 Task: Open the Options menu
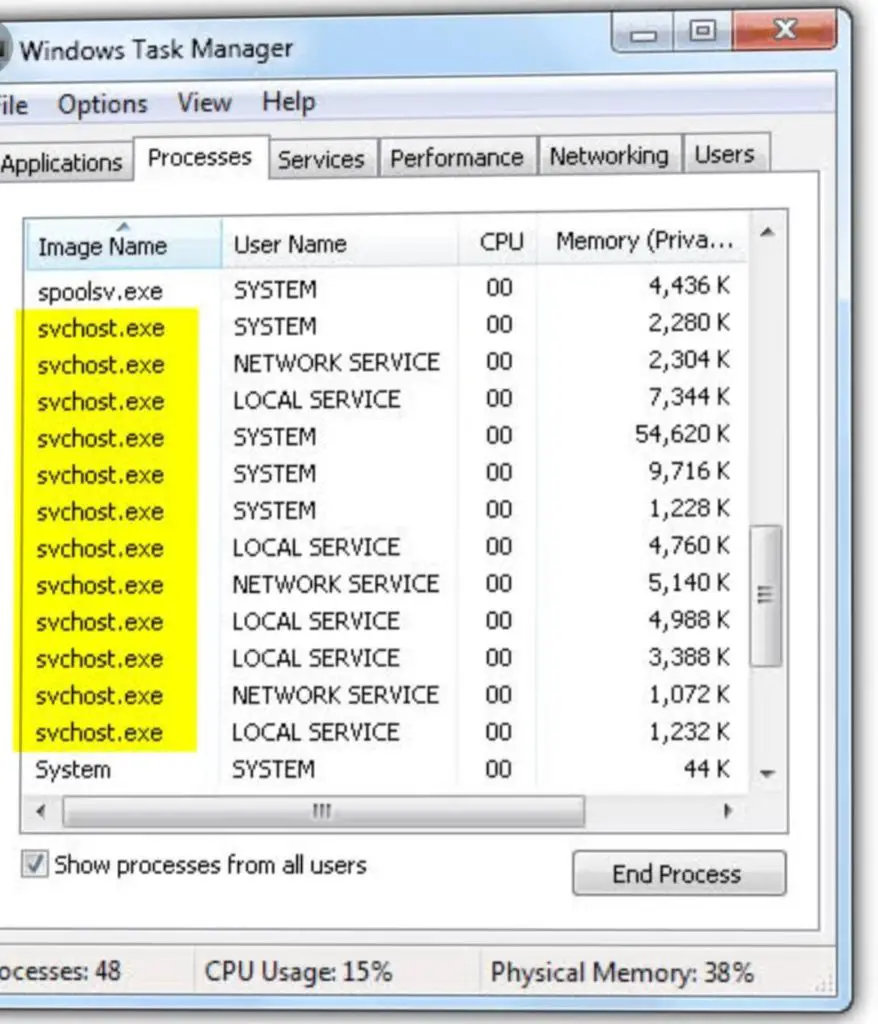pyautogui.click(x=103, y=104)
